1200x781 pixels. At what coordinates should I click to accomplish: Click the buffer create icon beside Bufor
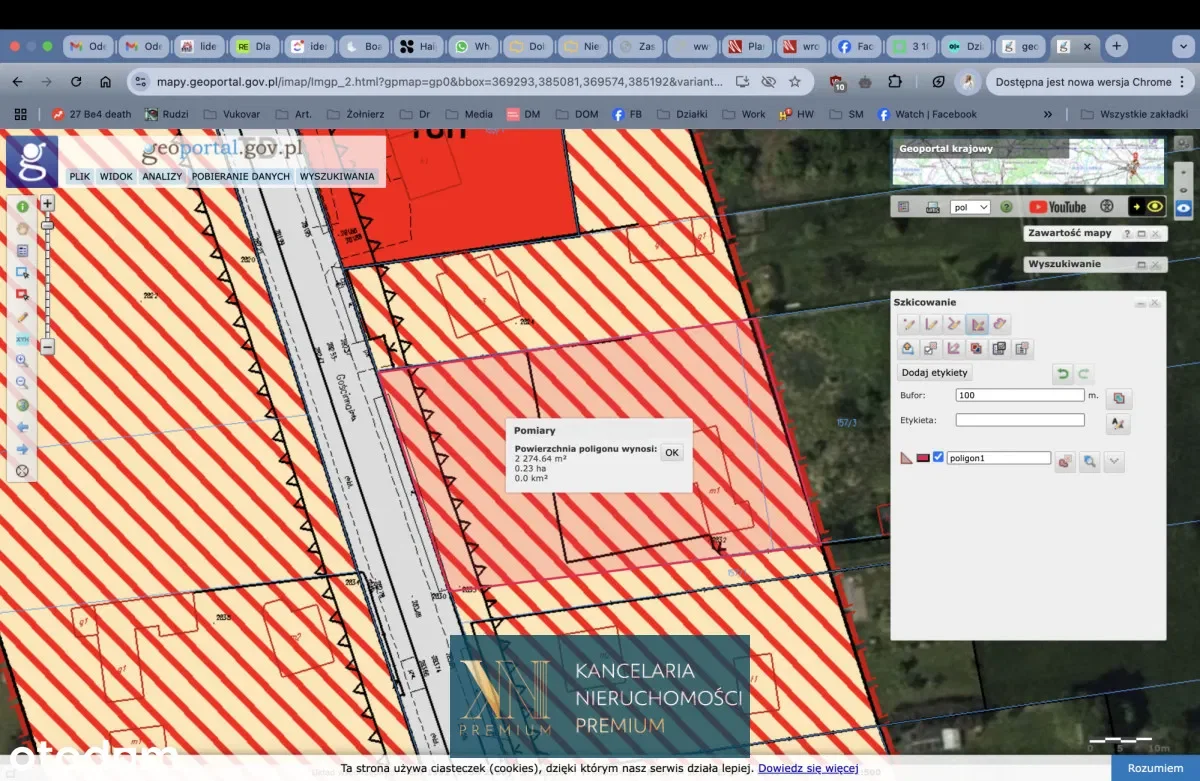click(1118, 398)
